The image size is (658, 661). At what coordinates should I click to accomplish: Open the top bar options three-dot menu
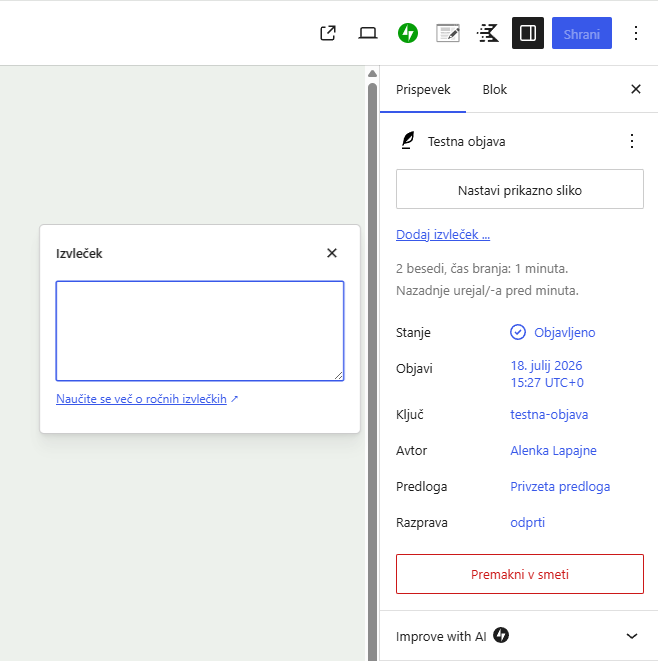[636, 33]
